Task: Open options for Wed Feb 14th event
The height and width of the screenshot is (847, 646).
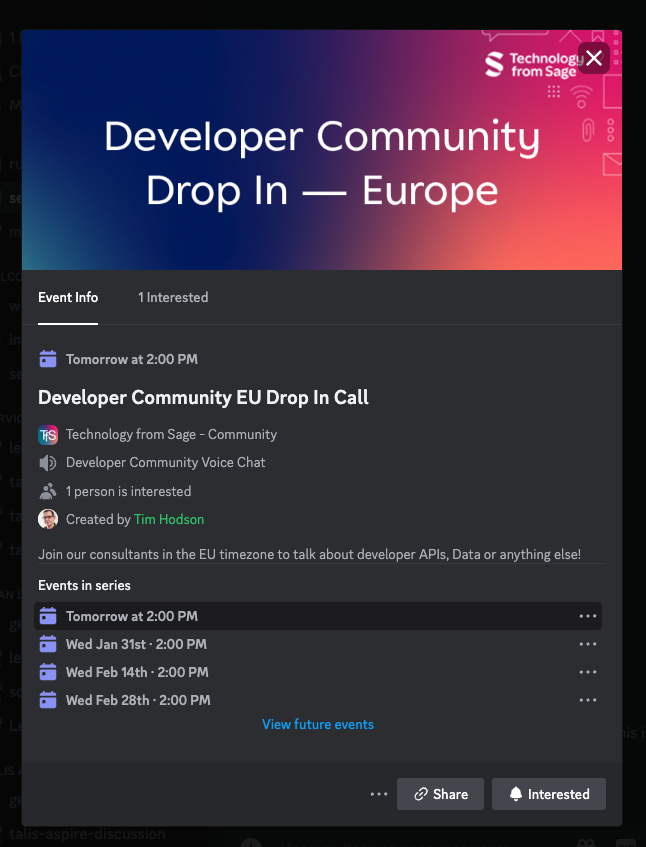Action: tap(588, 672)
